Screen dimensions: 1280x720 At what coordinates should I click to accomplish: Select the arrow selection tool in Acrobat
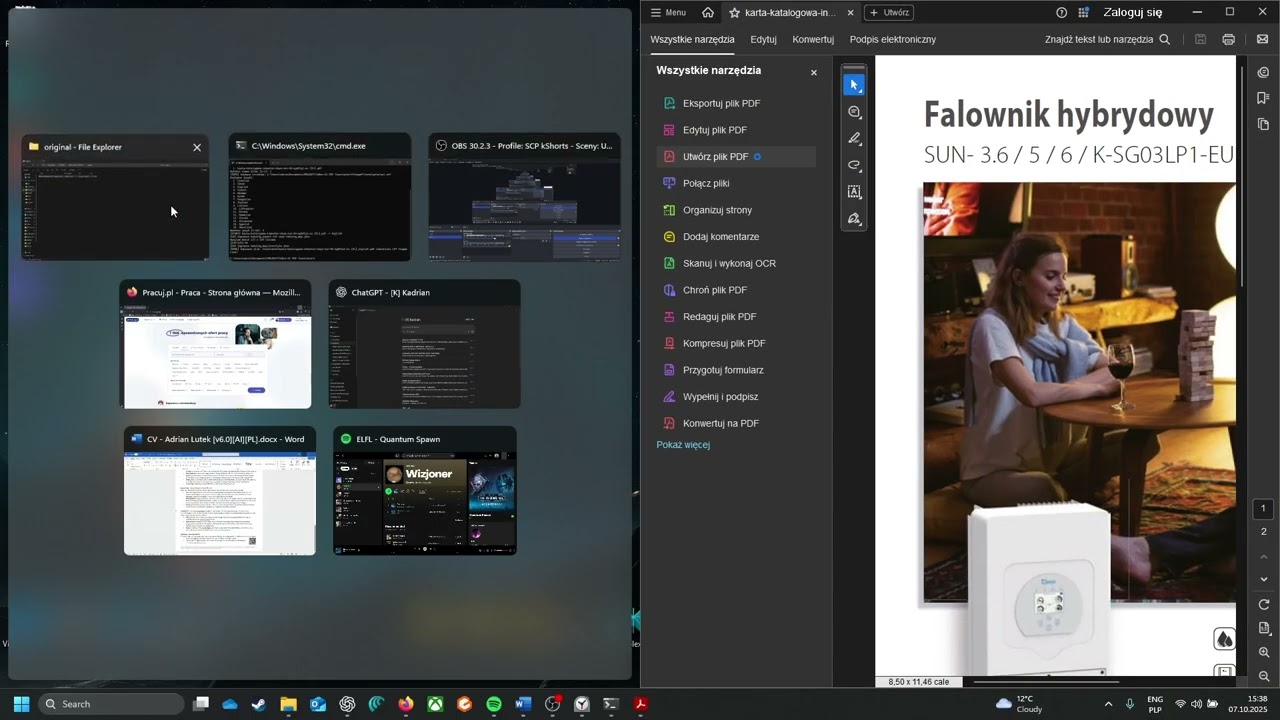[x=854, y=85]
